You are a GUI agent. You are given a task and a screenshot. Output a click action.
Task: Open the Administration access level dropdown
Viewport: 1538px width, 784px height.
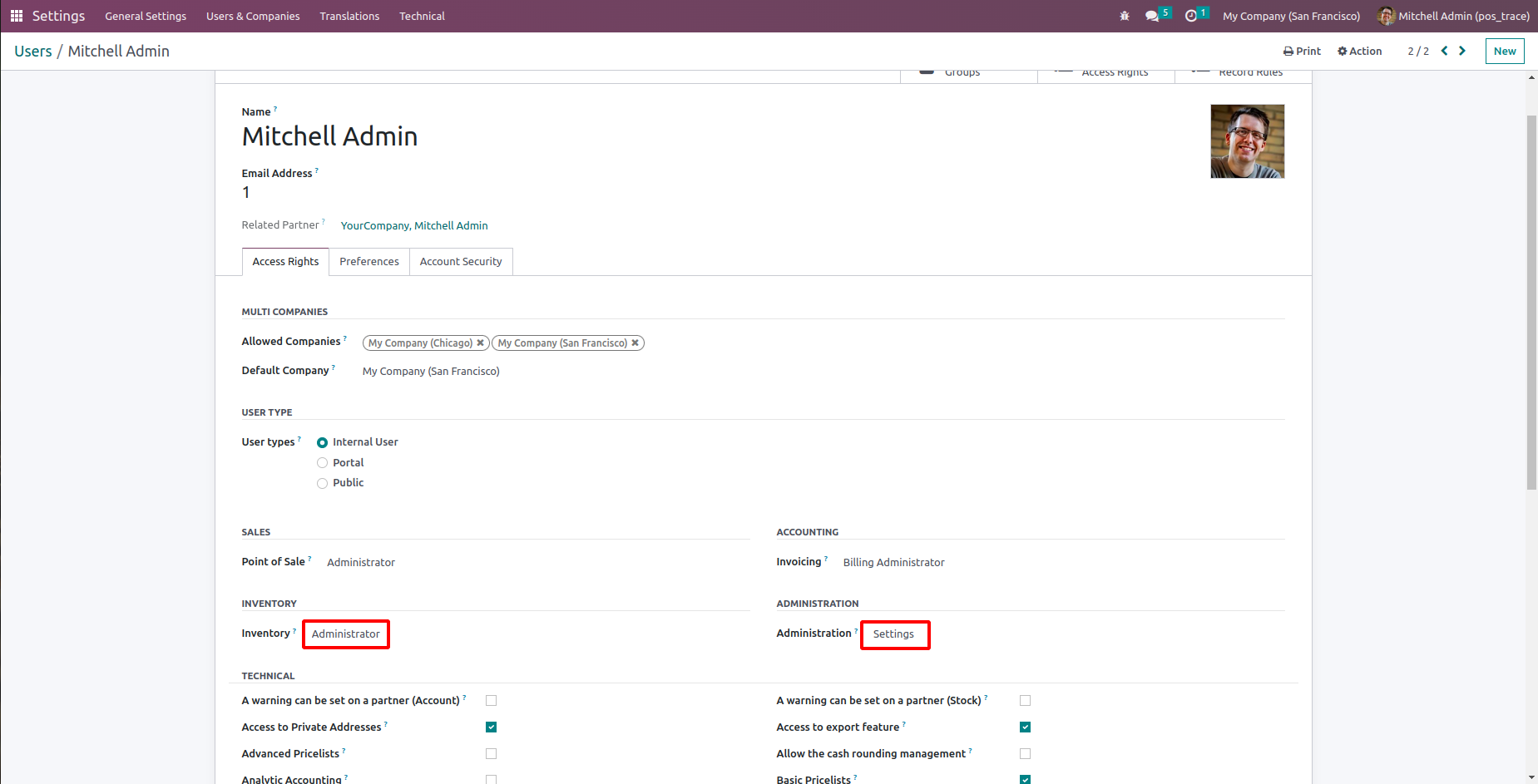click(x=894, y=634)
